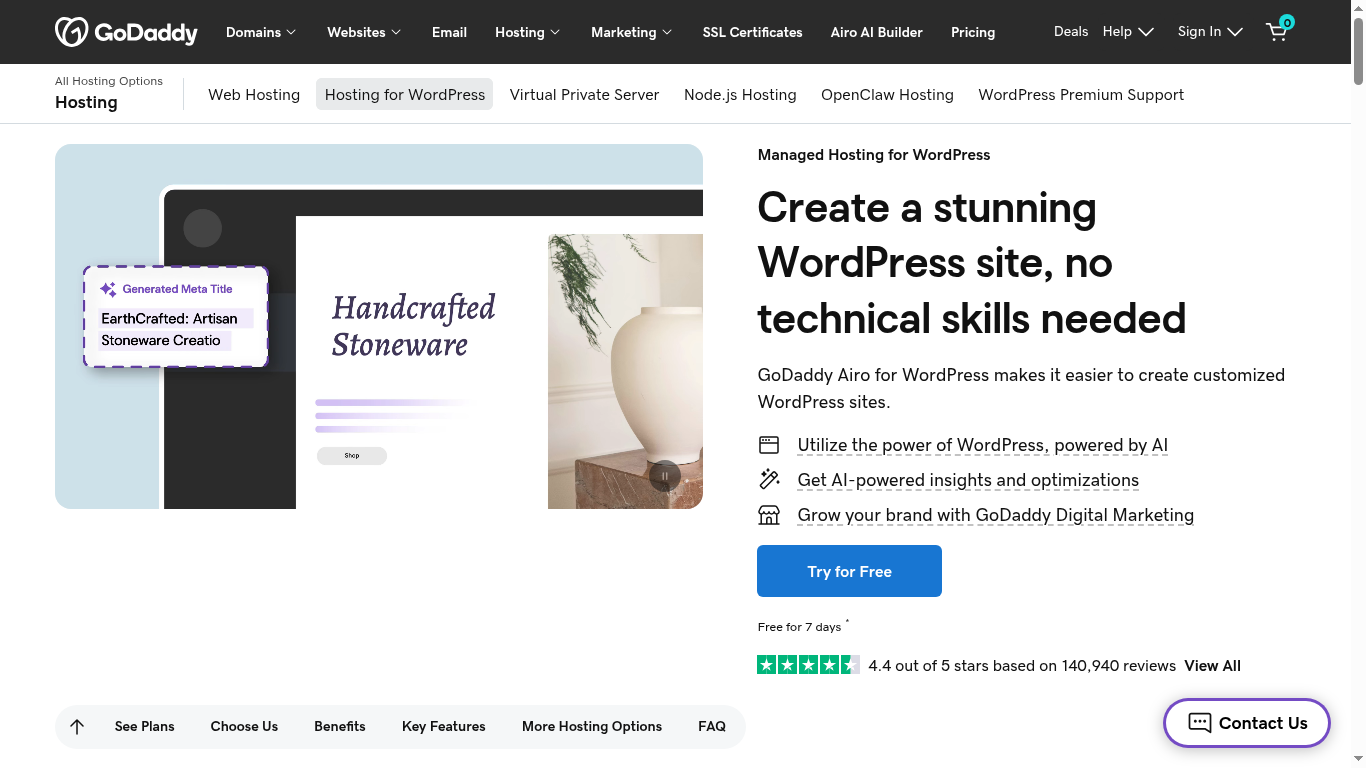The height and width of the screenshot is (768, 1366).
Task: Click the 'Managed Hosting for WordPress' label
Action: pyautogui.click(x=874, y=155)
